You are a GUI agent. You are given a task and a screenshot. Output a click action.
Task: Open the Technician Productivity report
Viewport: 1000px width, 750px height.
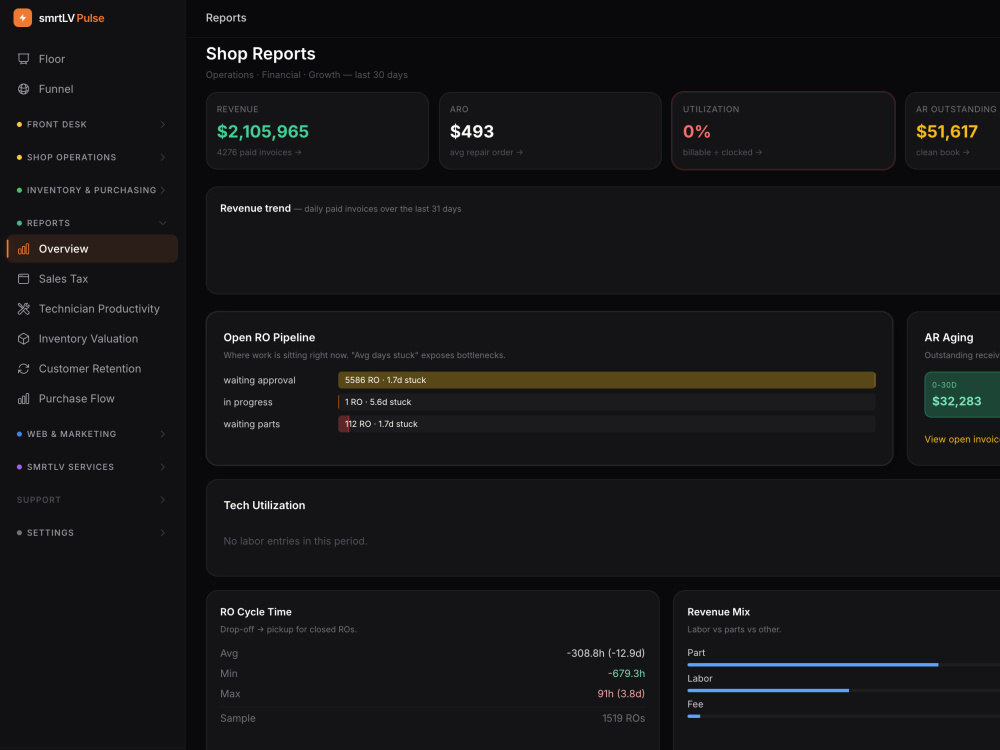pyautogui.click(x=92, y=309)
